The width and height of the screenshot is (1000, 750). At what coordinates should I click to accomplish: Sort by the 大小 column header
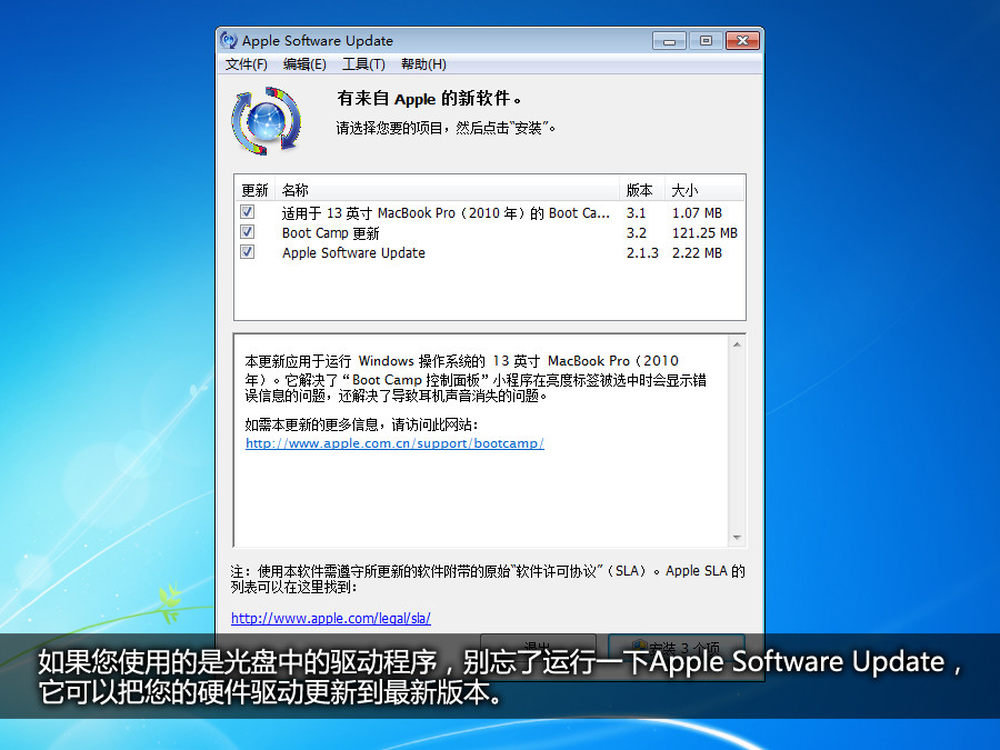[705, 190]
